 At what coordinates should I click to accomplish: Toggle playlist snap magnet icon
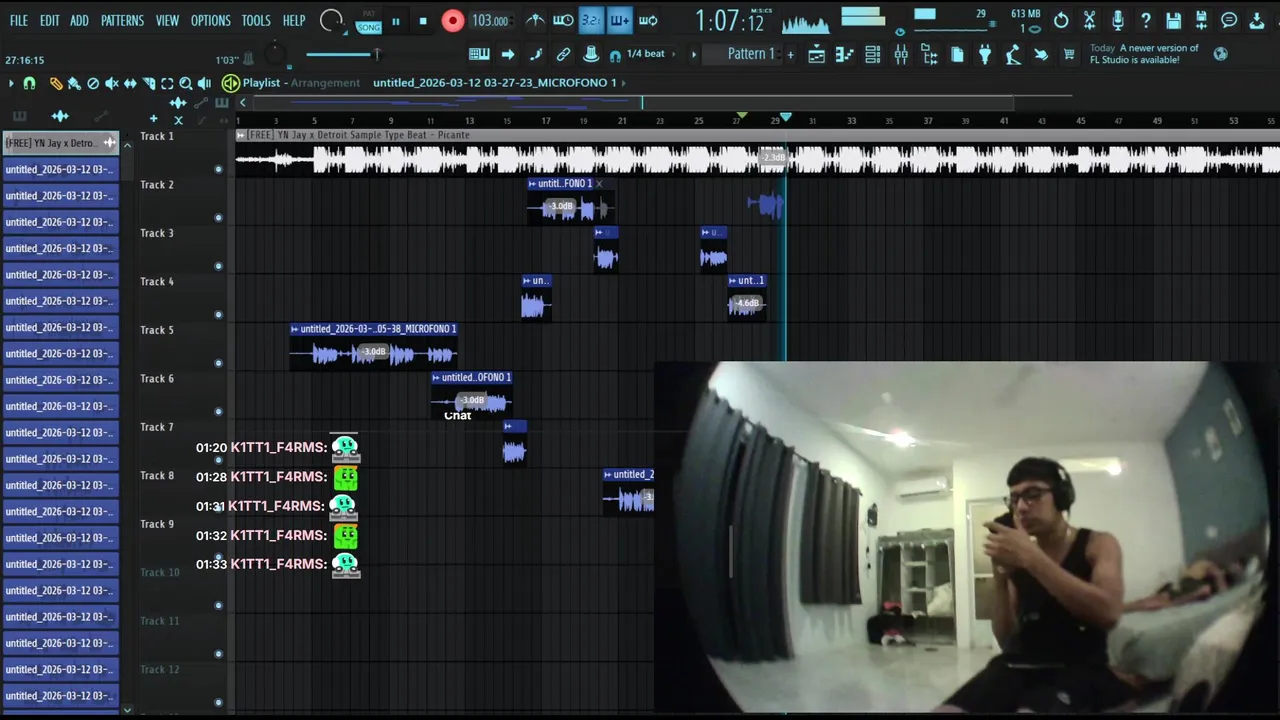pos(29,84)
